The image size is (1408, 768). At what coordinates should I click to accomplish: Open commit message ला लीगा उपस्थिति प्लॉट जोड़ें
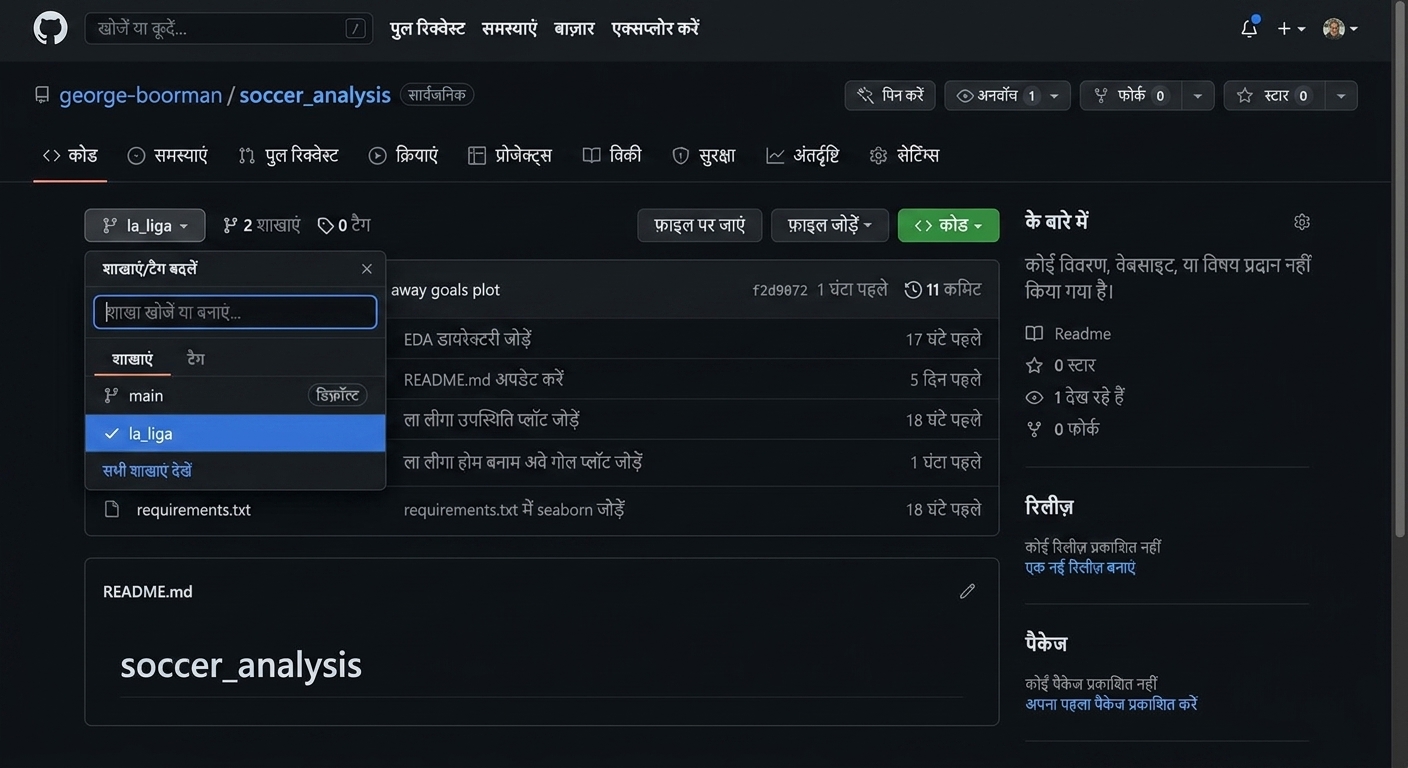point(492,420)
